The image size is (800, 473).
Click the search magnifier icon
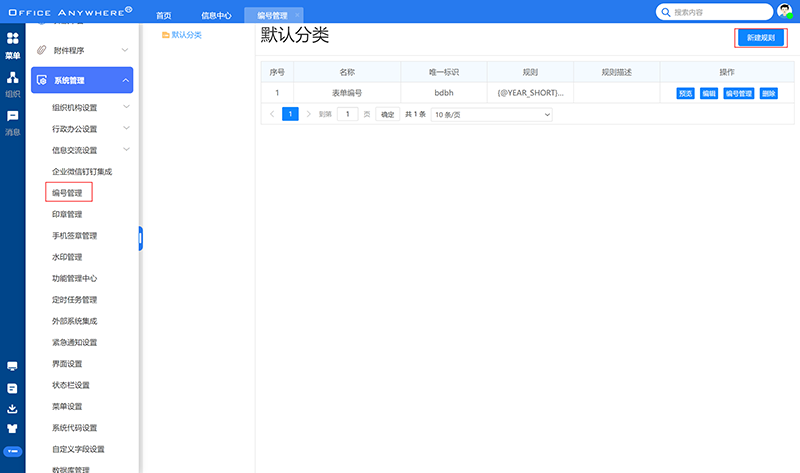(666, 12)
